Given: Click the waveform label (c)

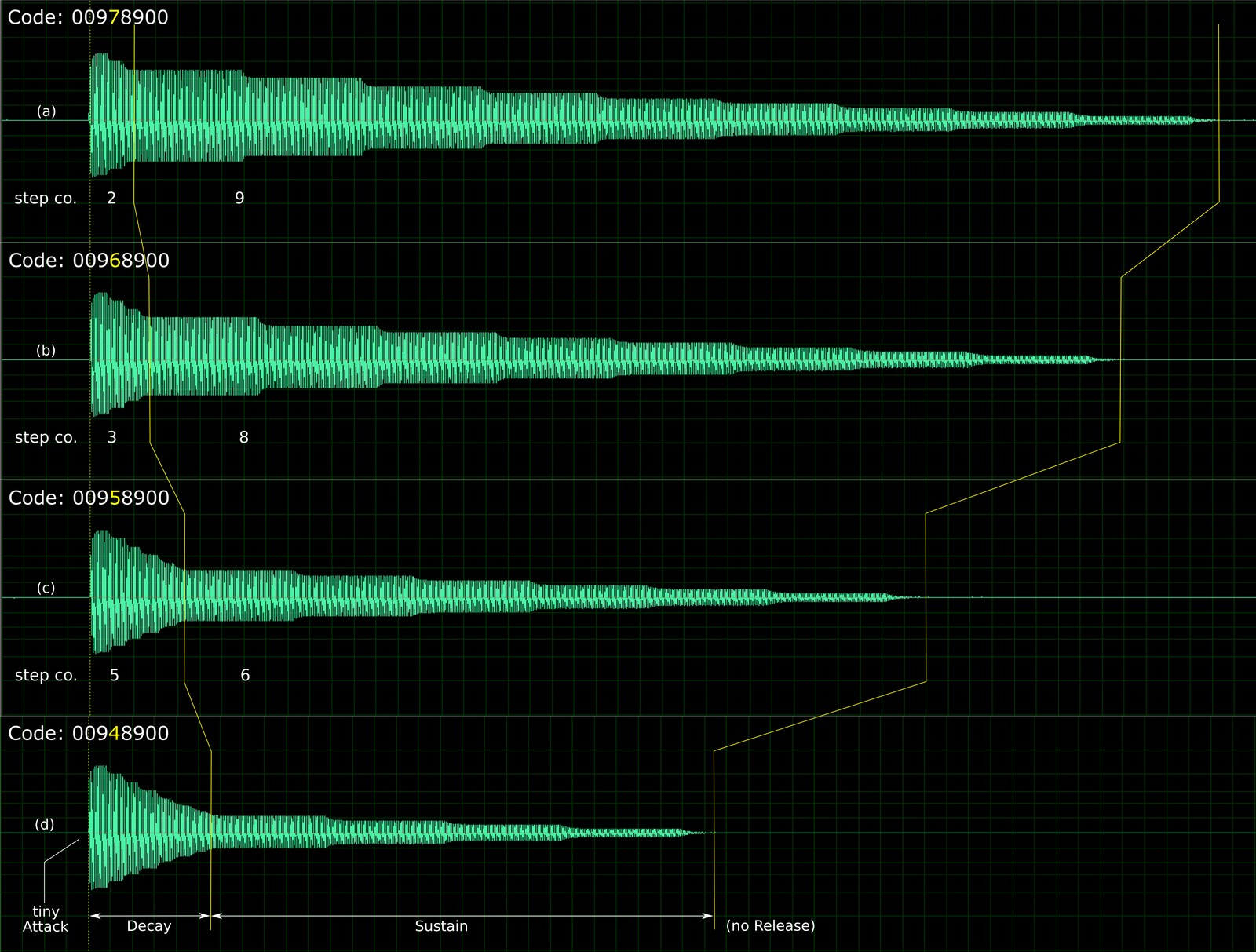Looking at the screenshot, I should point(46,588).
